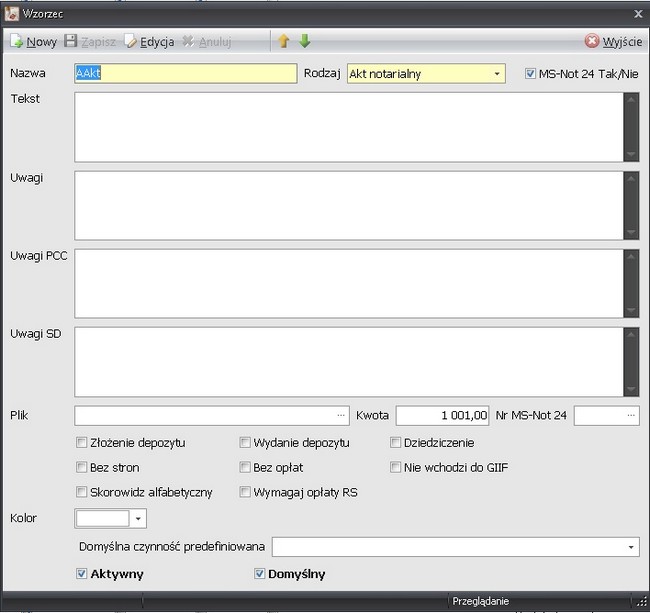650x613 pixels.
Task: Click the yellow up arrow icon
Action: [283, 42]
